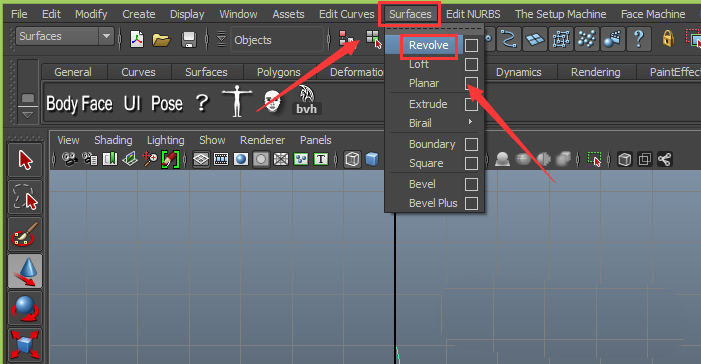Click the question mark miscellaneous mask icon

638,39
